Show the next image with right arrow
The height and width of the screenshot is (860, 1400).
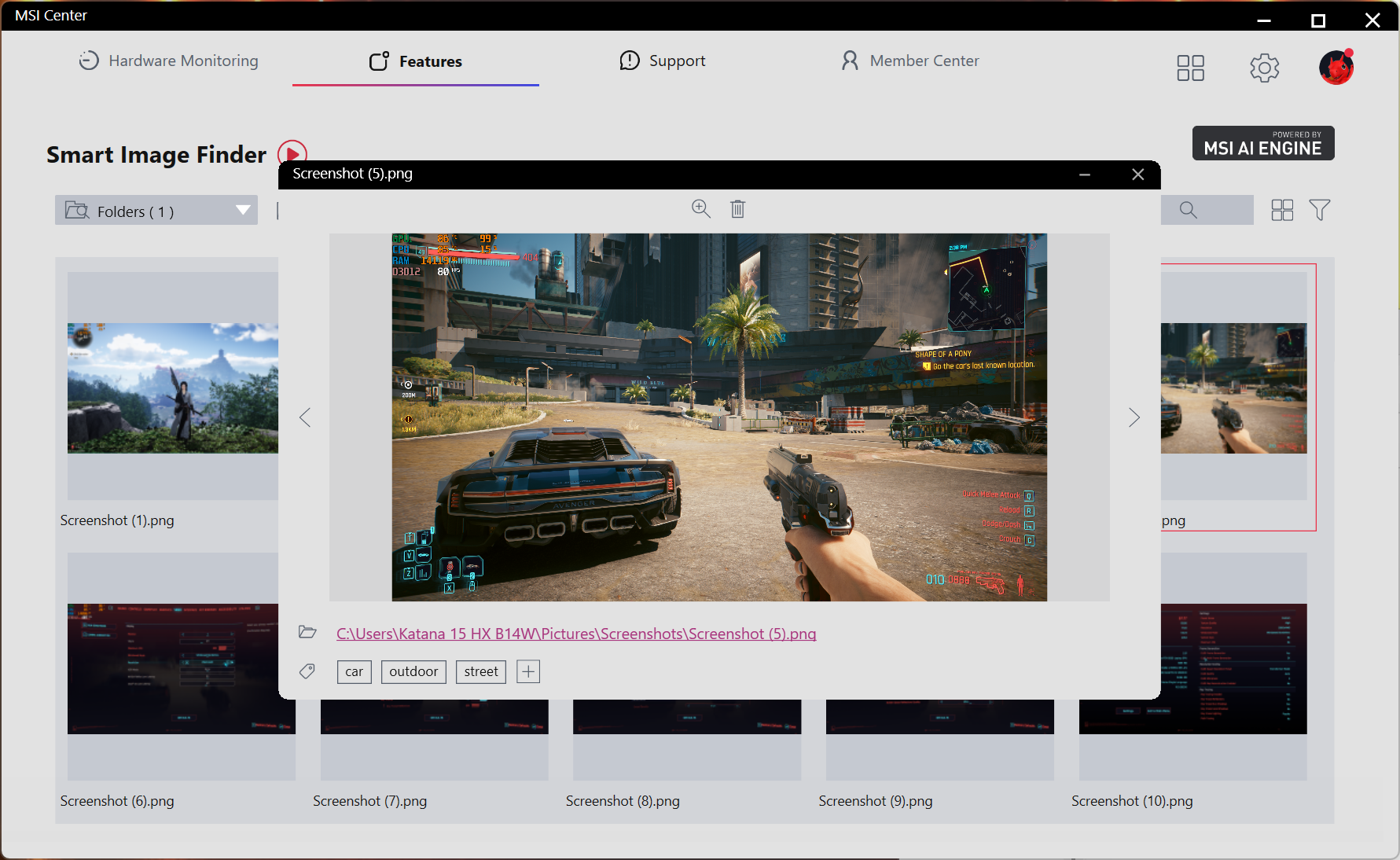(x=1134, y=417)
